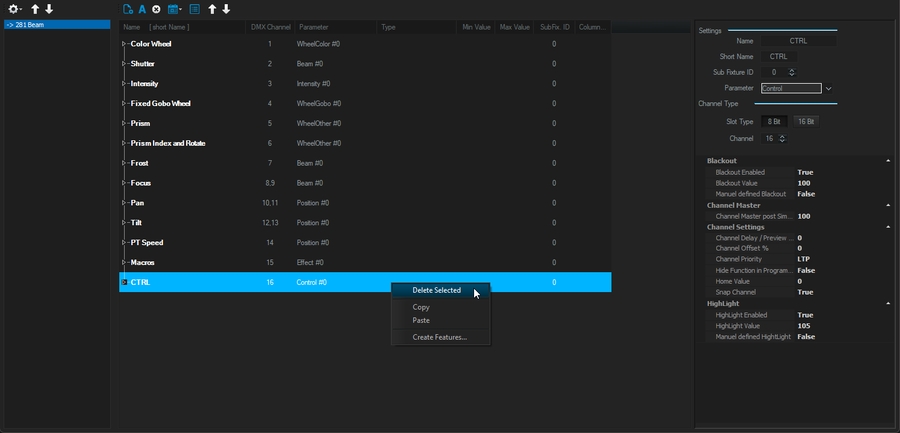The image size is (900, 433).
Task: Click the Name field containing CTRL
Action: (x=799, y=41)
